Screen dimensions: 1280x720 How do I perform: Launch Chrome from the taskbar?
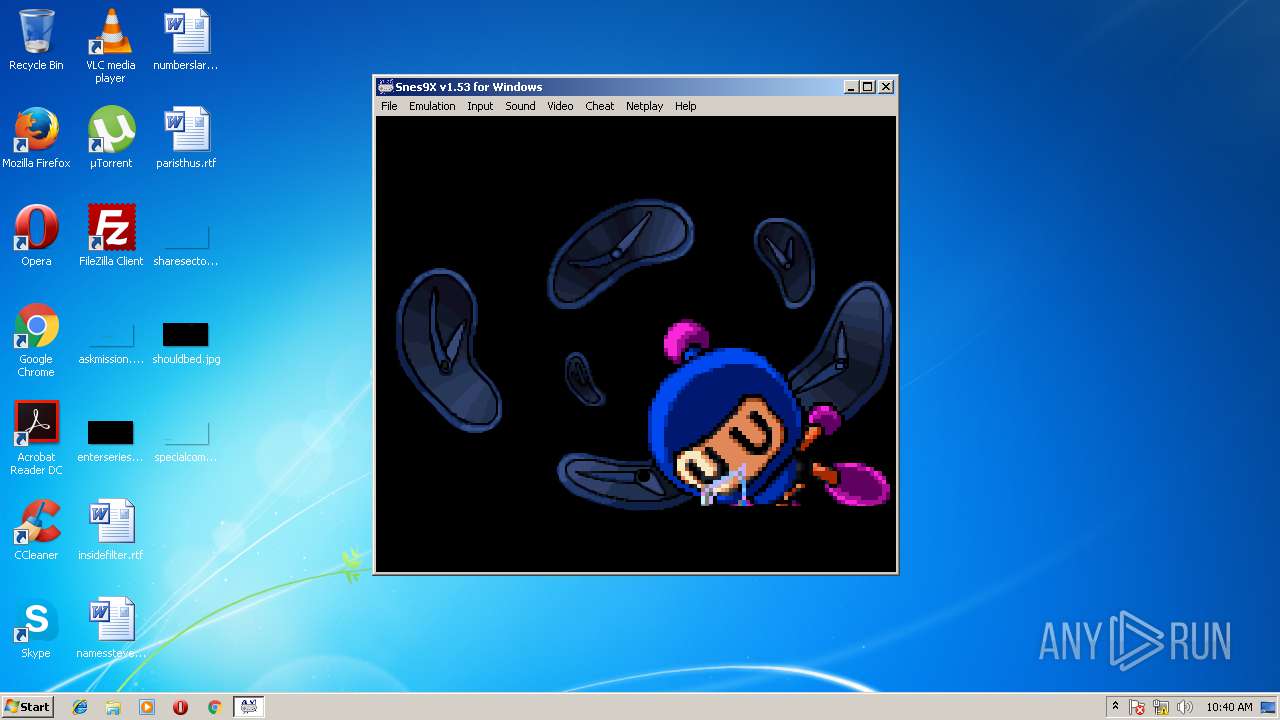[214, 707]
